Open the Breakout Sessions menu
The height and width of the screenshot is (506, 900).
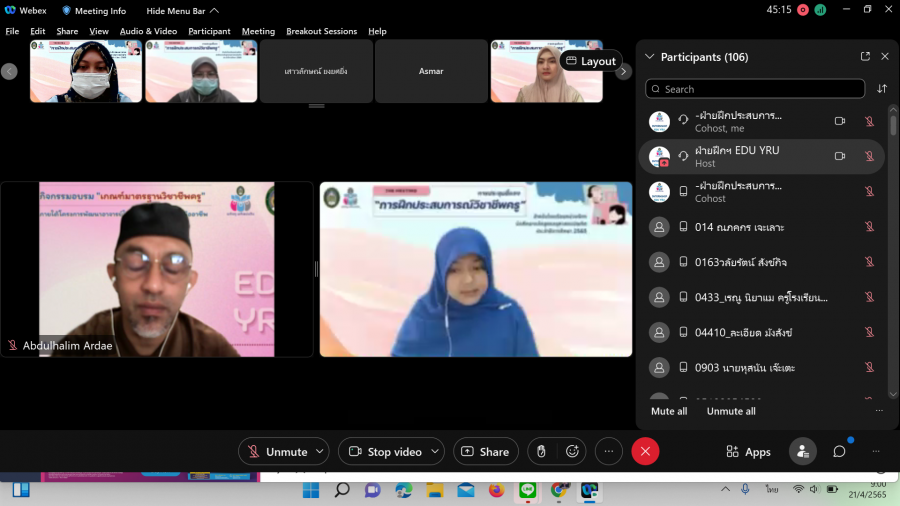[x=321, y=31]
